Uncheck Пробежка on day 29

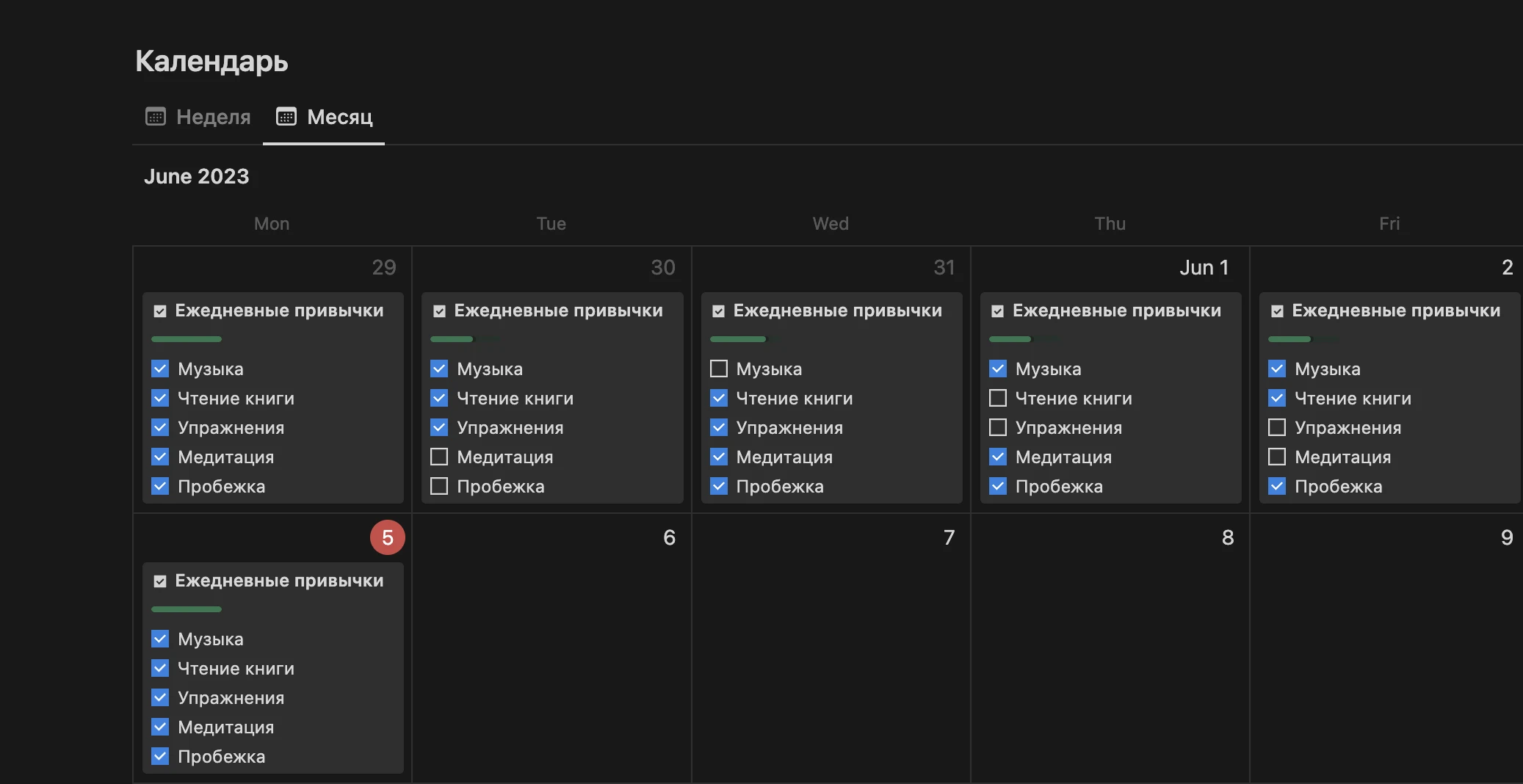tap(160, 486)
